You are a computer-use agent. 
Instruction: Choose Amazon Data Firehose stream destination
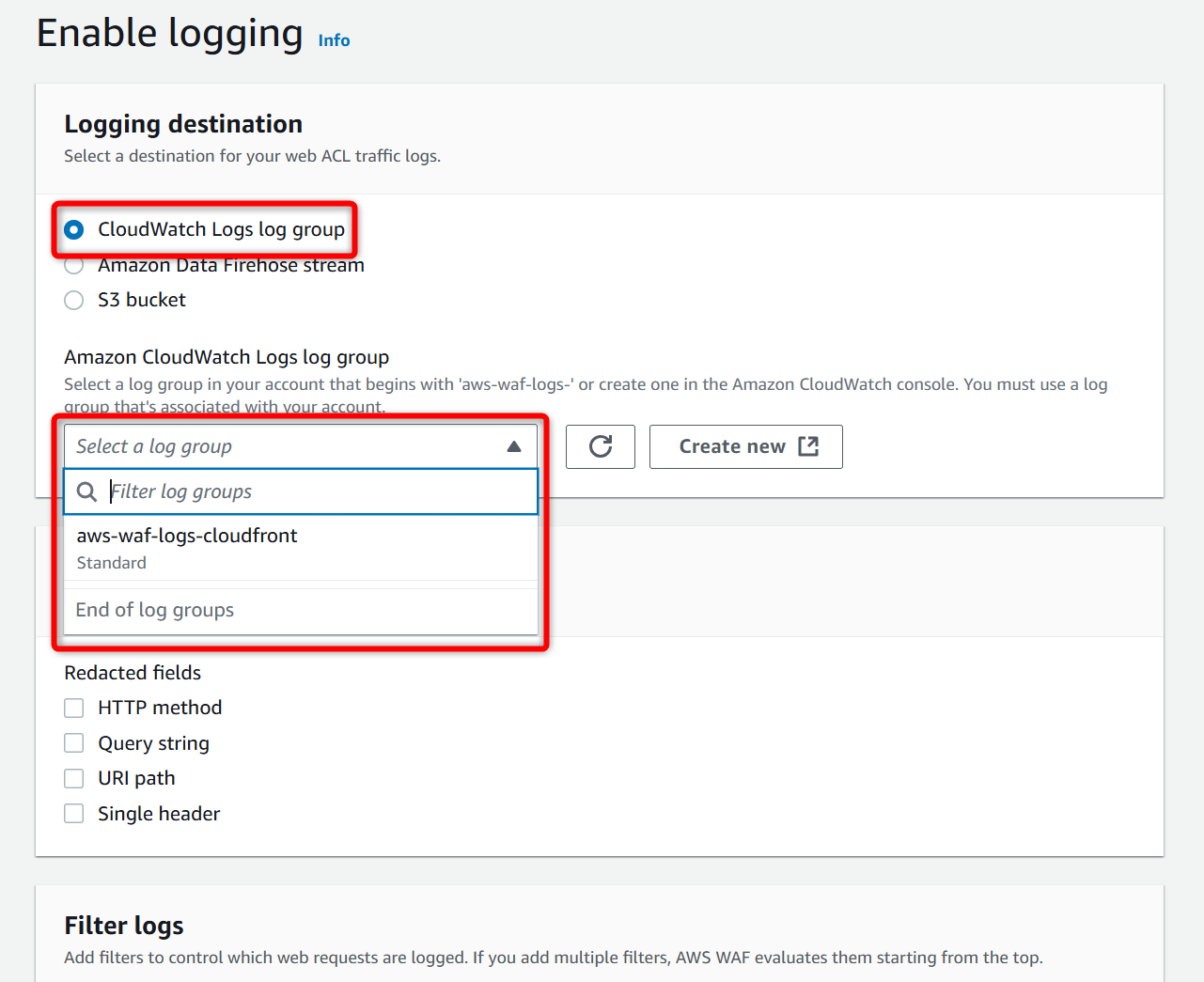coord(74,266)
